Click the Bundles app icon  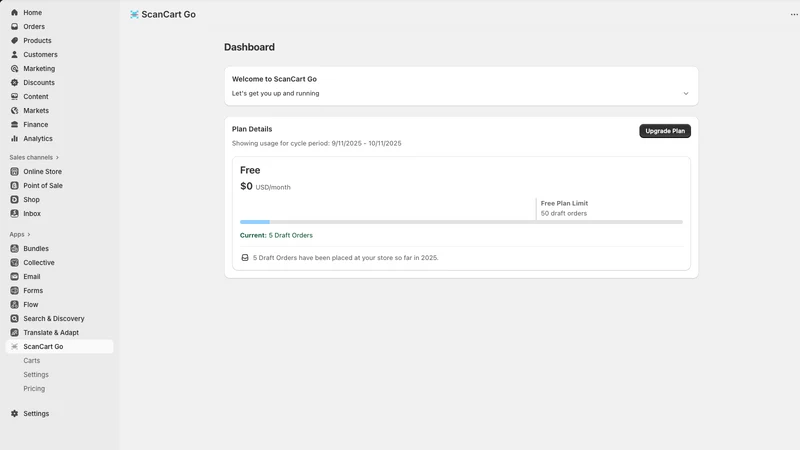[x=14, y=248]
